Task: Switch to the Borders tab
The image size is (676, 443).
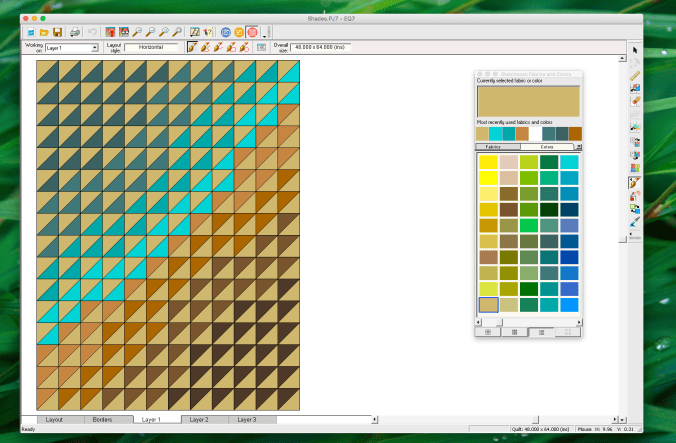Action: tap(102, 420)
